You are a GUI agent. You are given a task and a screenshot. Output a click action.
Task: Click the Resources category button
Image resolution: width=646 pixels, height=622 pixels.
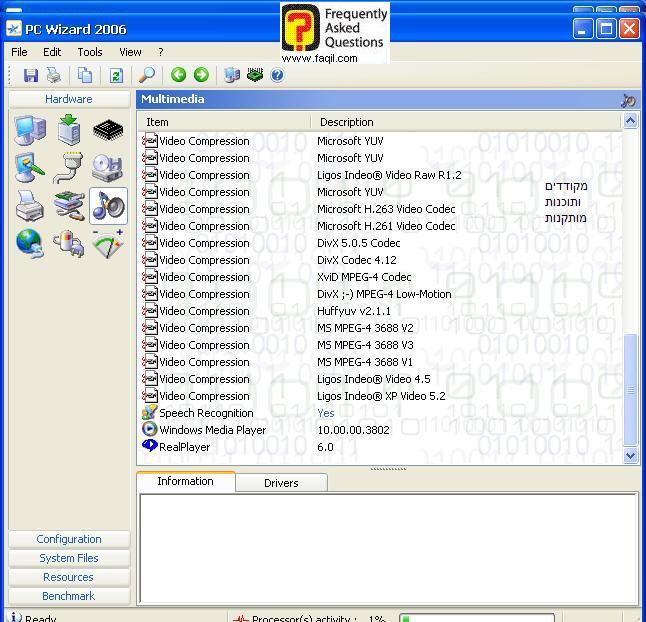(x=69, y=577)
